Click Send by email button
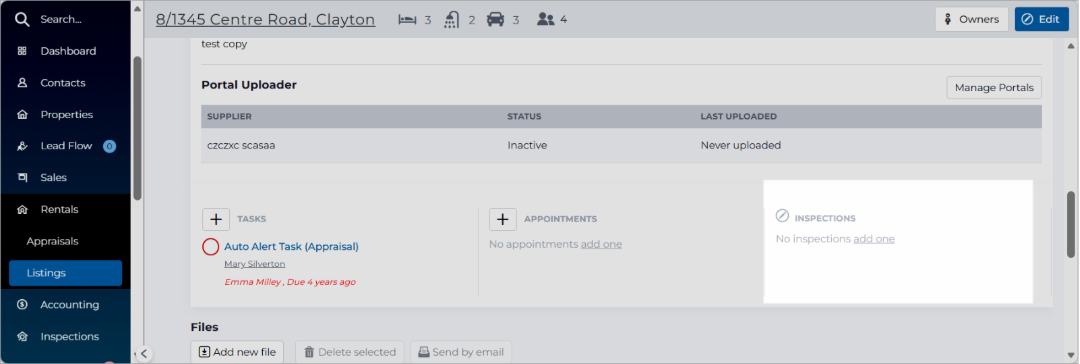The image size is (1080, 364). point(461,352)
